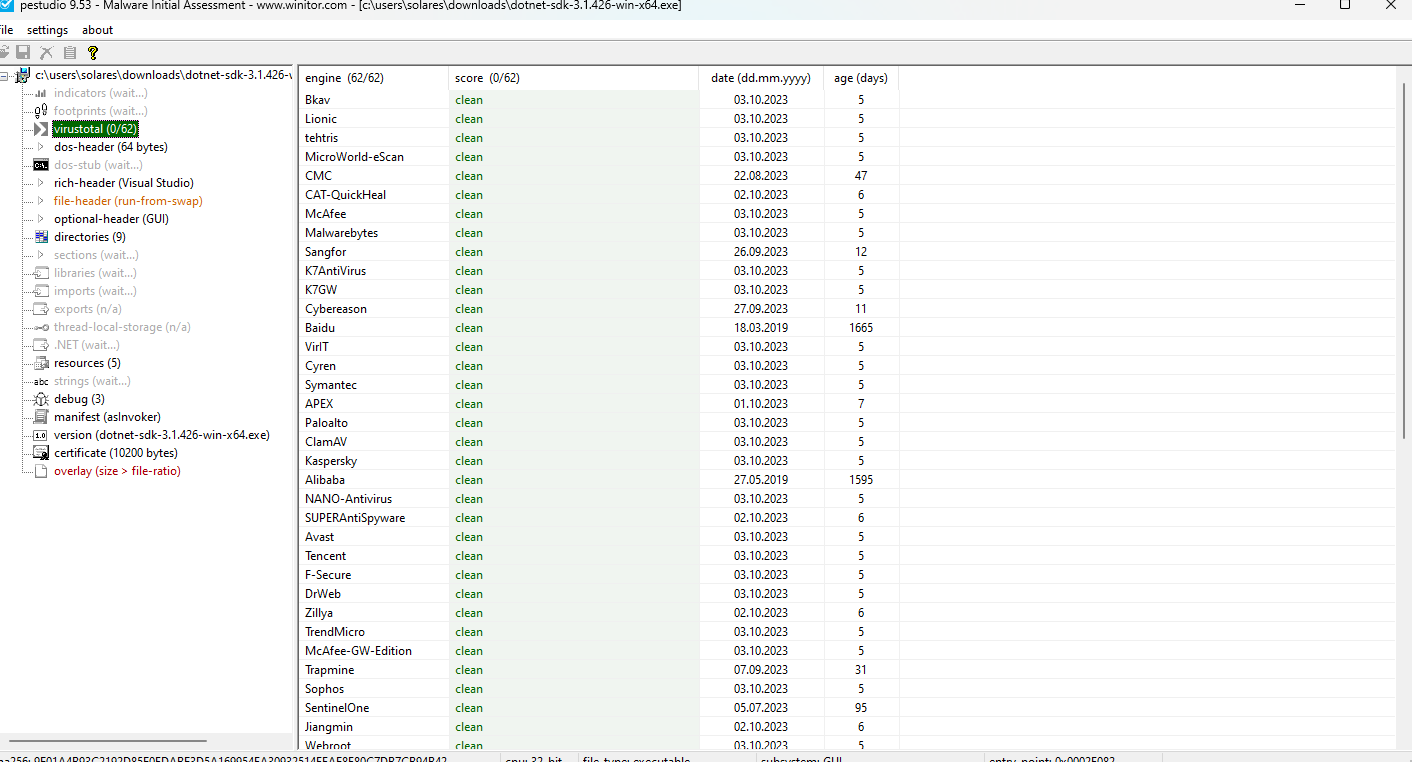Click the libraries tree icon
The image size is (1412, 762).
41,273
